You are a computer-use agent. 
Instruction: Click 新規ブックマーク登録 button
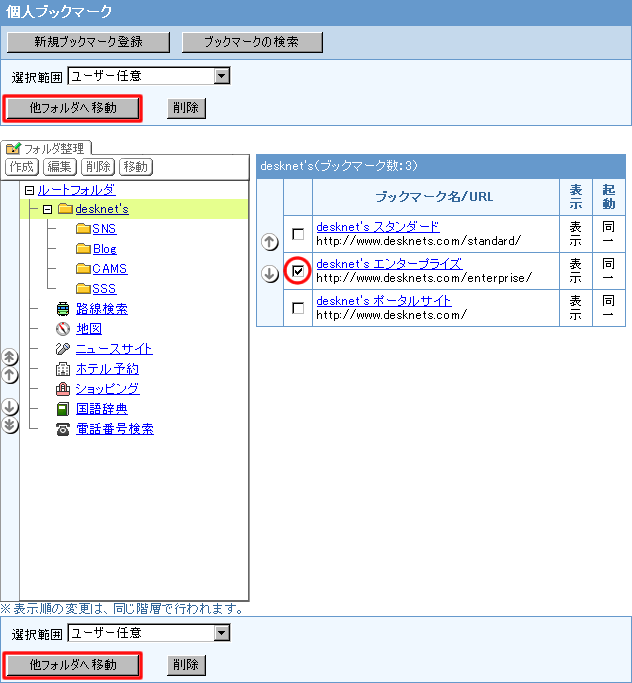[88, 42]
